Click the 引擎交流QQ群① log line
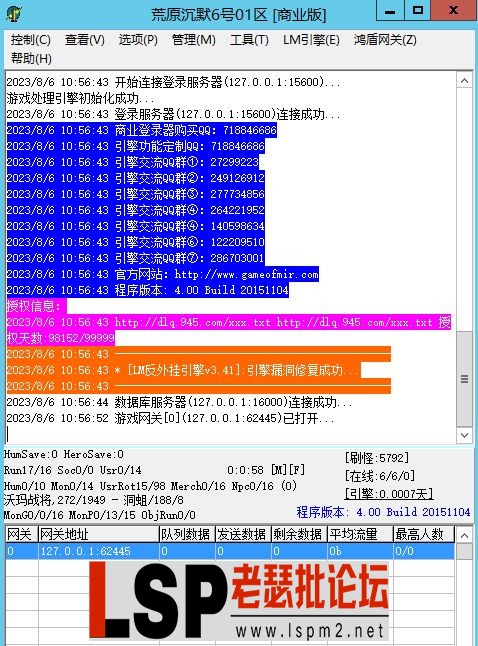 click(133, 162)
